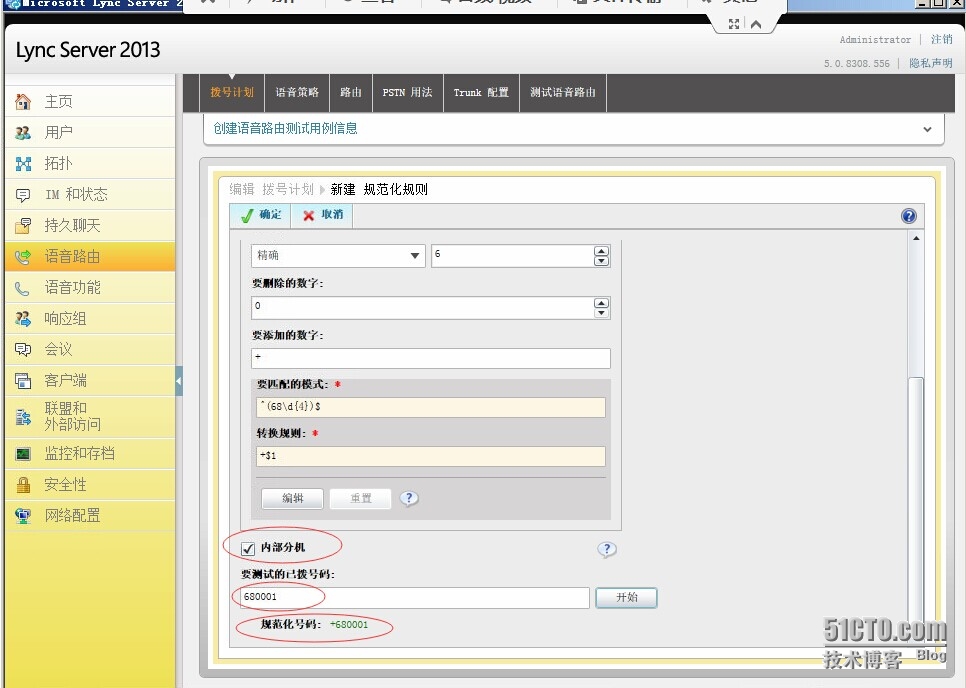Screen dimensions: 966x688
Task: Increase the length value 6 stepper
Action: point(601,251)
